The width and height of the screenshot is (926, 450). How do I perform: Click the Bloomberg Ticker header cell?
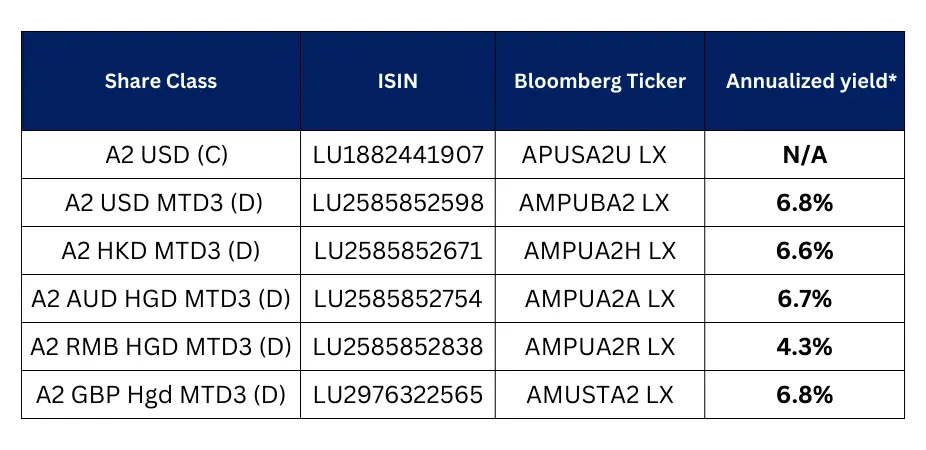click(599, 81)
